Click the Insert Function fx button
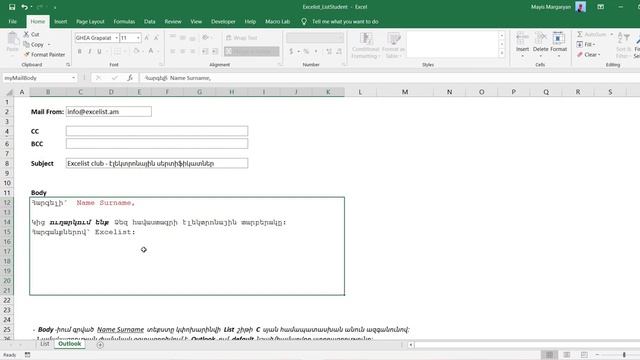Screen dimensions: 640x360 click(130, 78)
